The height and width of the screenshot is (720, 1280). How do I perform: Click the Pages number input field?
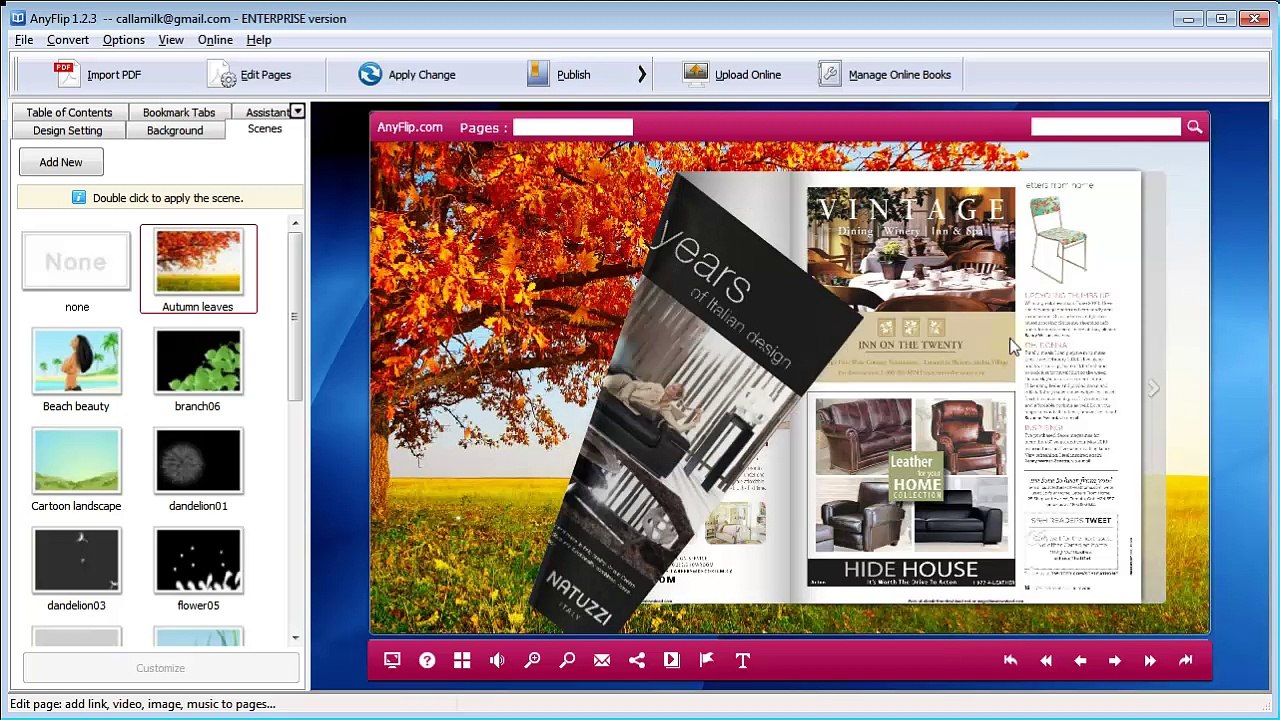pyautogui.click(x=573, y=127)
